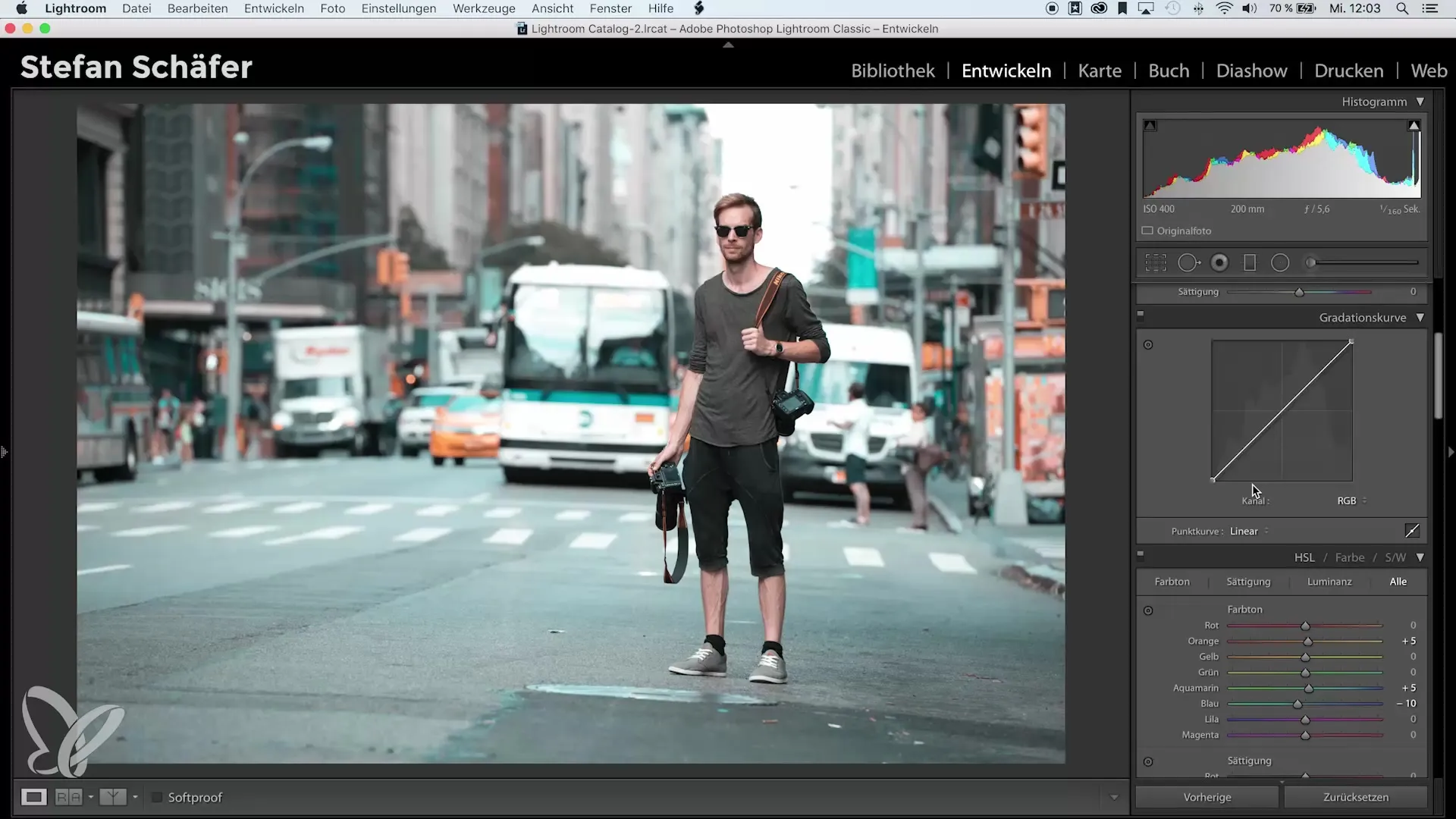Adjust the Orange Farbton slider
The width and height of the screenshot is (1456, 819).
coord(1307,642)
